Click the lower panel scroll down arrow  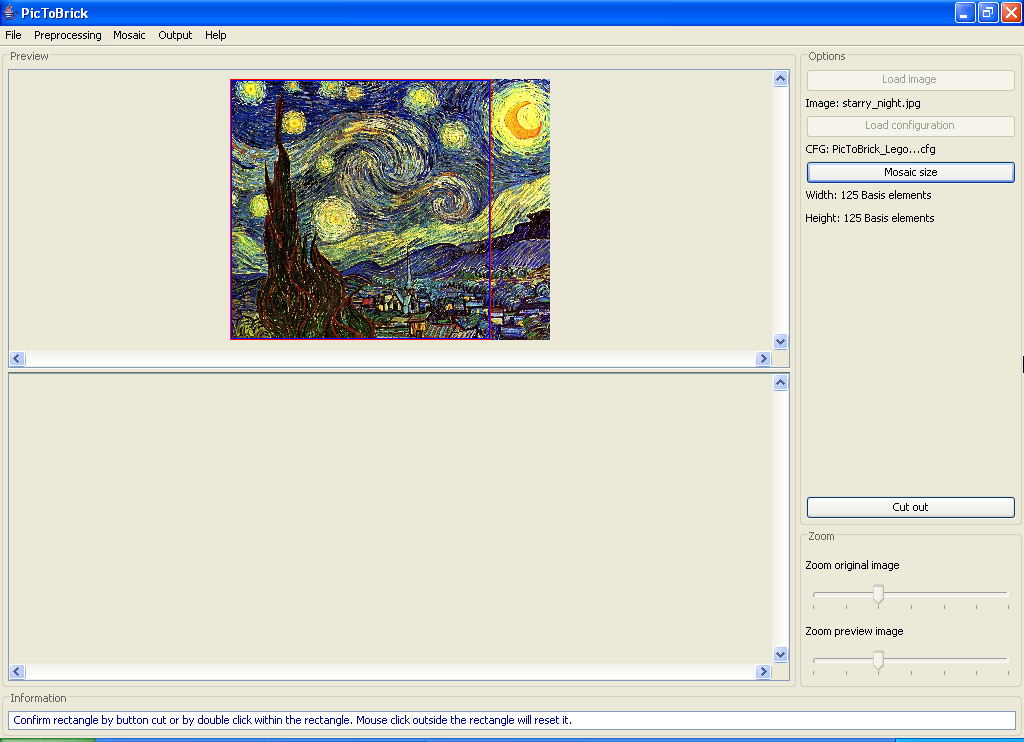pos(780,654)
